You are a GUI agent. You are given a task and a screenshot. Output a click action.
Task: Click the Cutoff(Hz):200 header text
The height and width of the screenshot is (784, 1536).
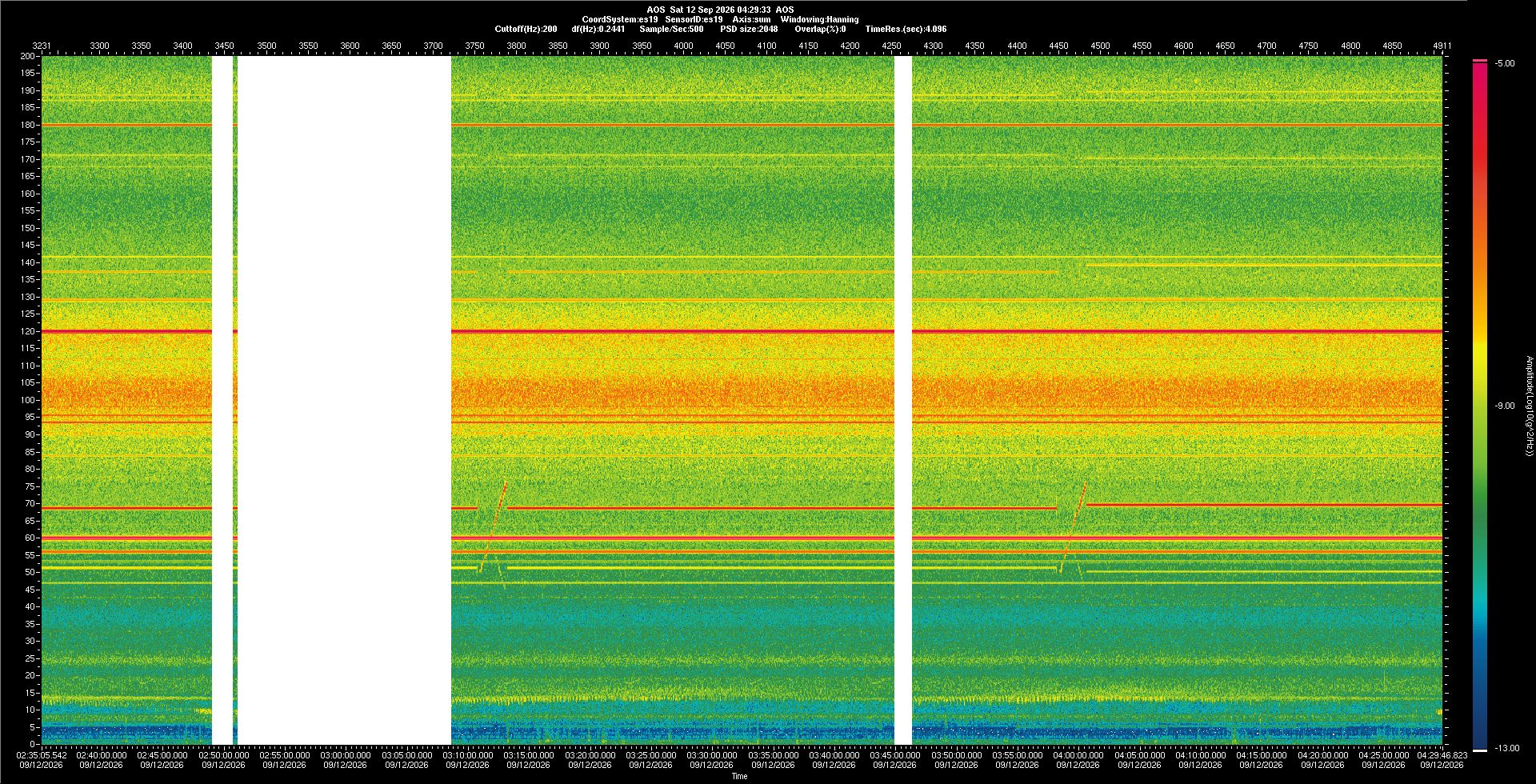[526, 29]
